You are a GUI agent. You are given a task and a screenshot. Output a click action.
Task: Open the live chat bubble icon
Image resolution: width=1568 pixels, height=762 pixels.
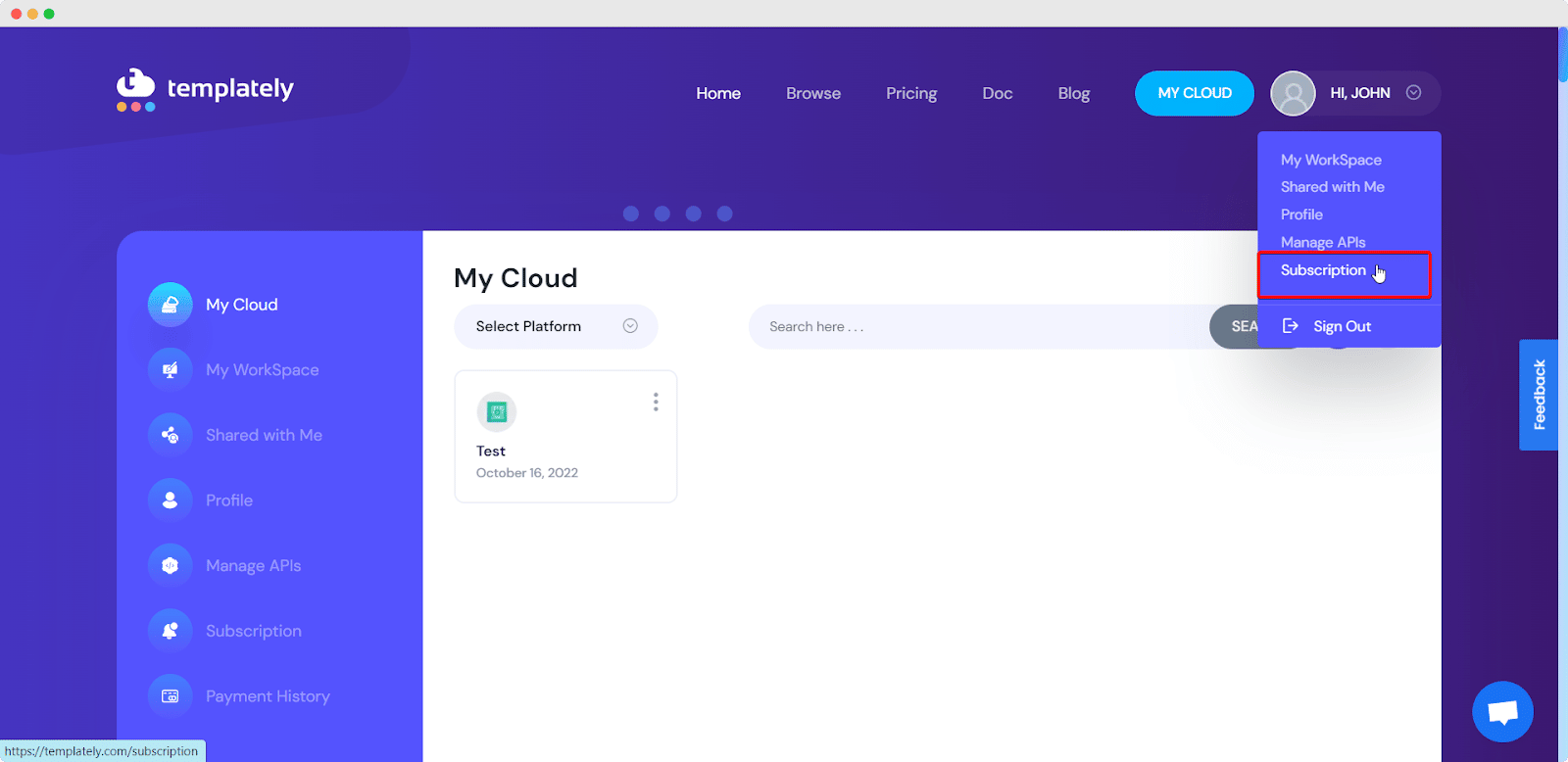click(1502, 712)
